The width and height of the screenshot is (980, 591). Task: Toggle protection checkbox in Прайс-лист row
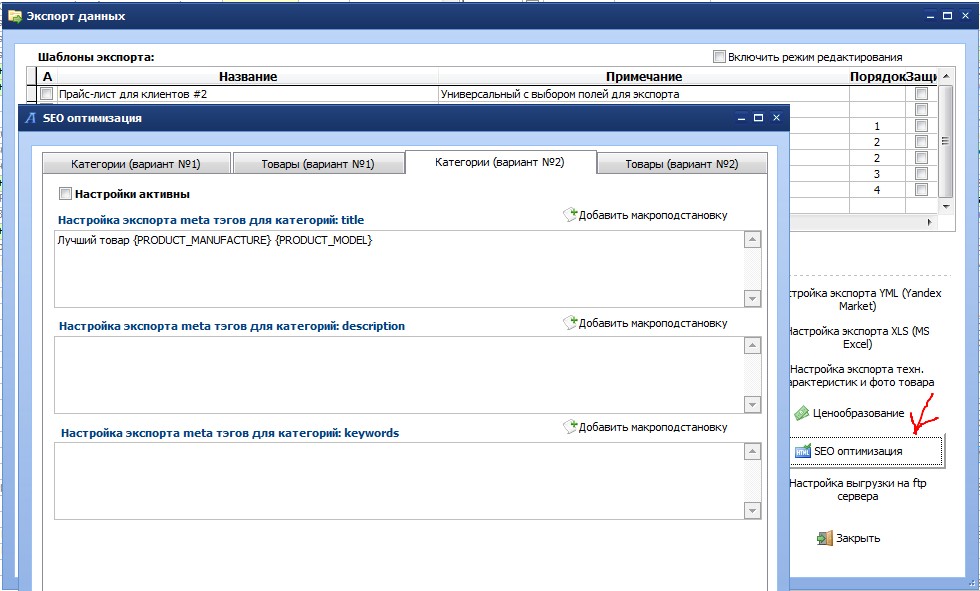(x=921, y=94)
